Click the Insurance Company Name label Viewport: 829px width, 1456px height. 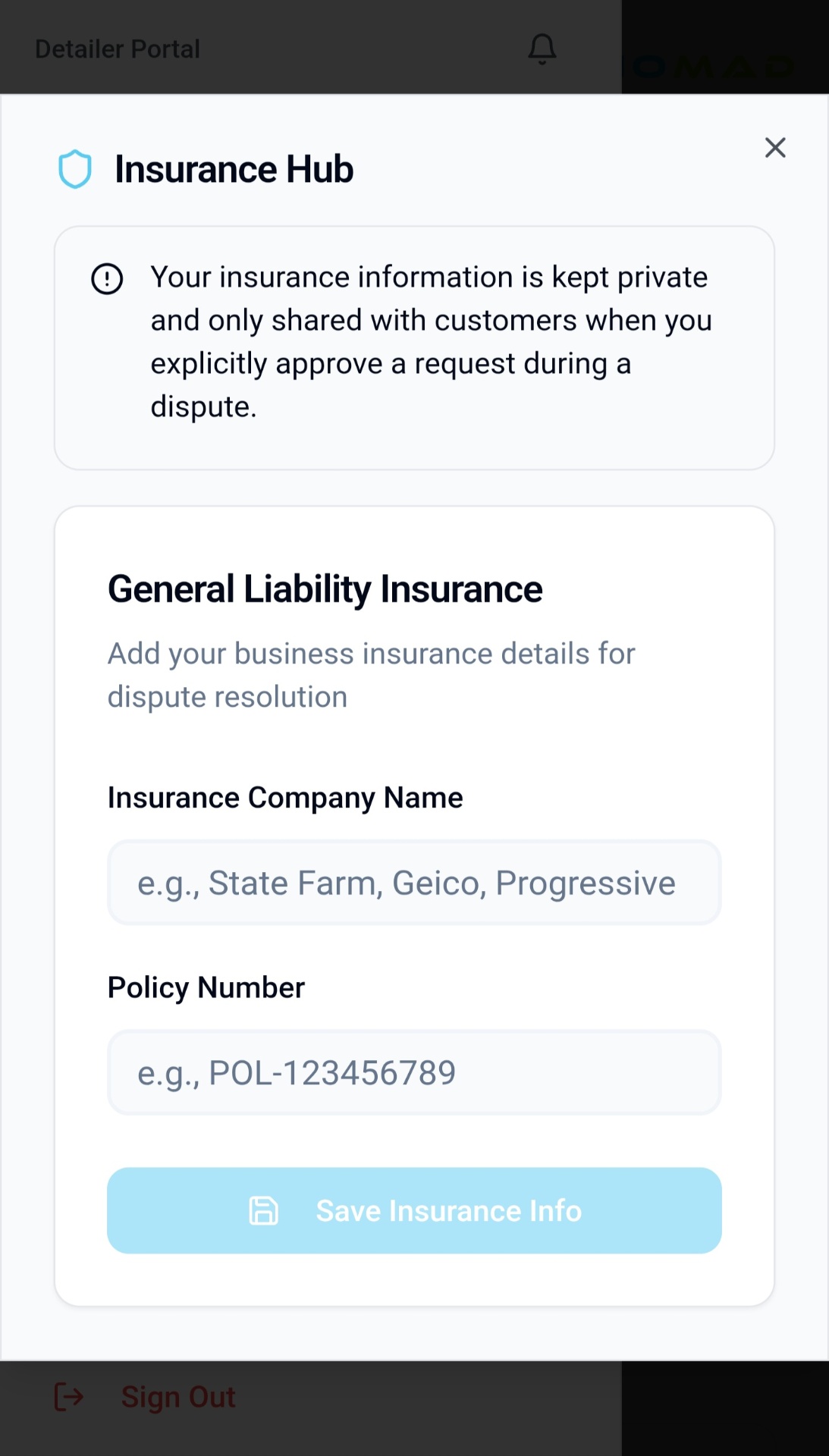pyautogui.click(x=285, y=798)
